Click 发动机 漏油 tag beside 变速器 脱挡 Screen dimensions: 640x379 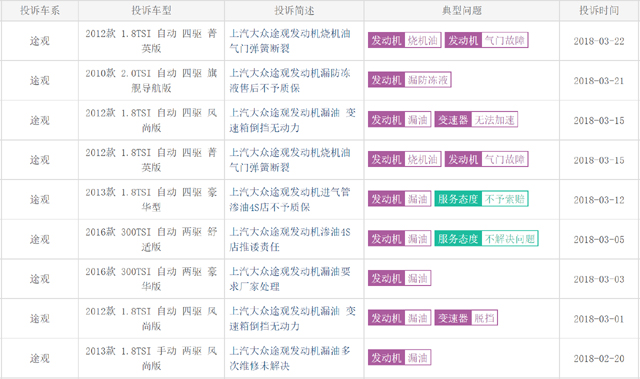(x=399, y=318)
